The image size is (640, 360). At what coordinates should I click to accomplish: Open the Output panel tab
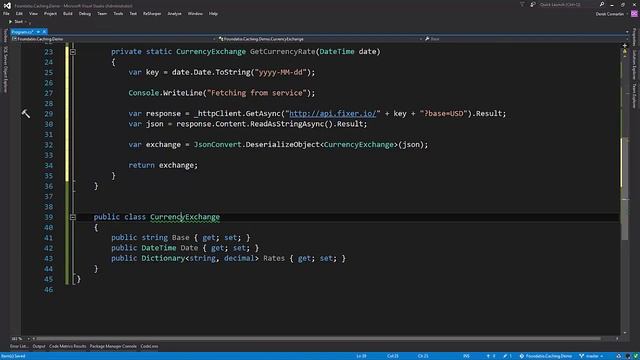pos(39,347)
